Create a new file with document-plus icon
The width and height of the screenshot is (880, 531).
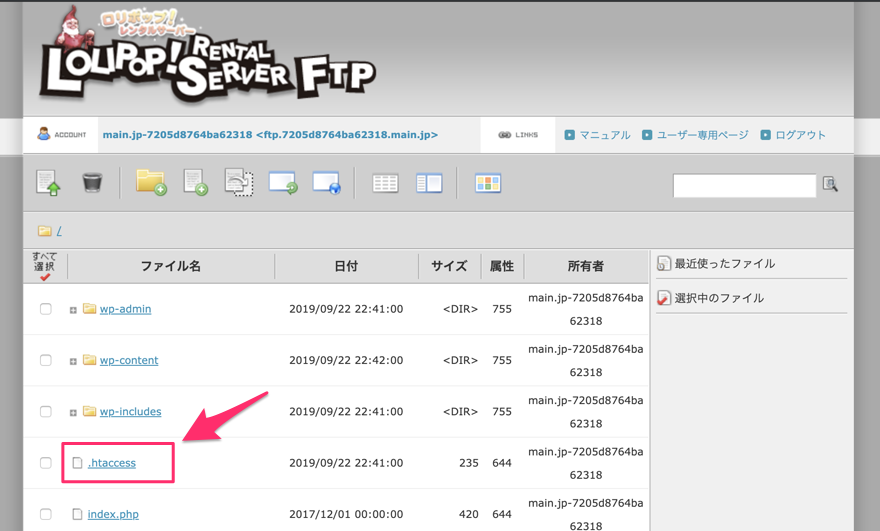(x=195, y=183)
